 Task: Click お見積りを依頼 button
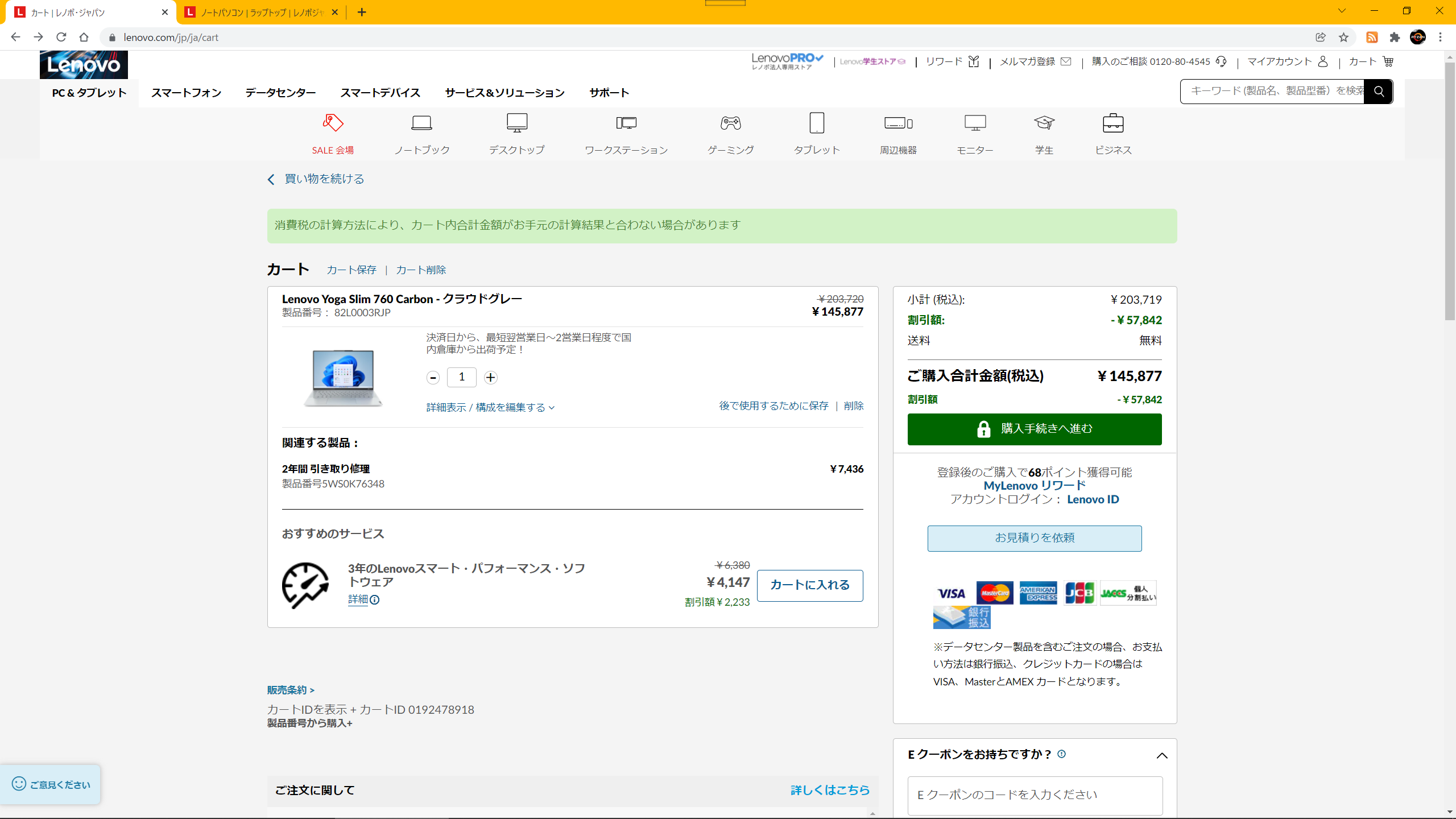click(x=1035, y=538)
